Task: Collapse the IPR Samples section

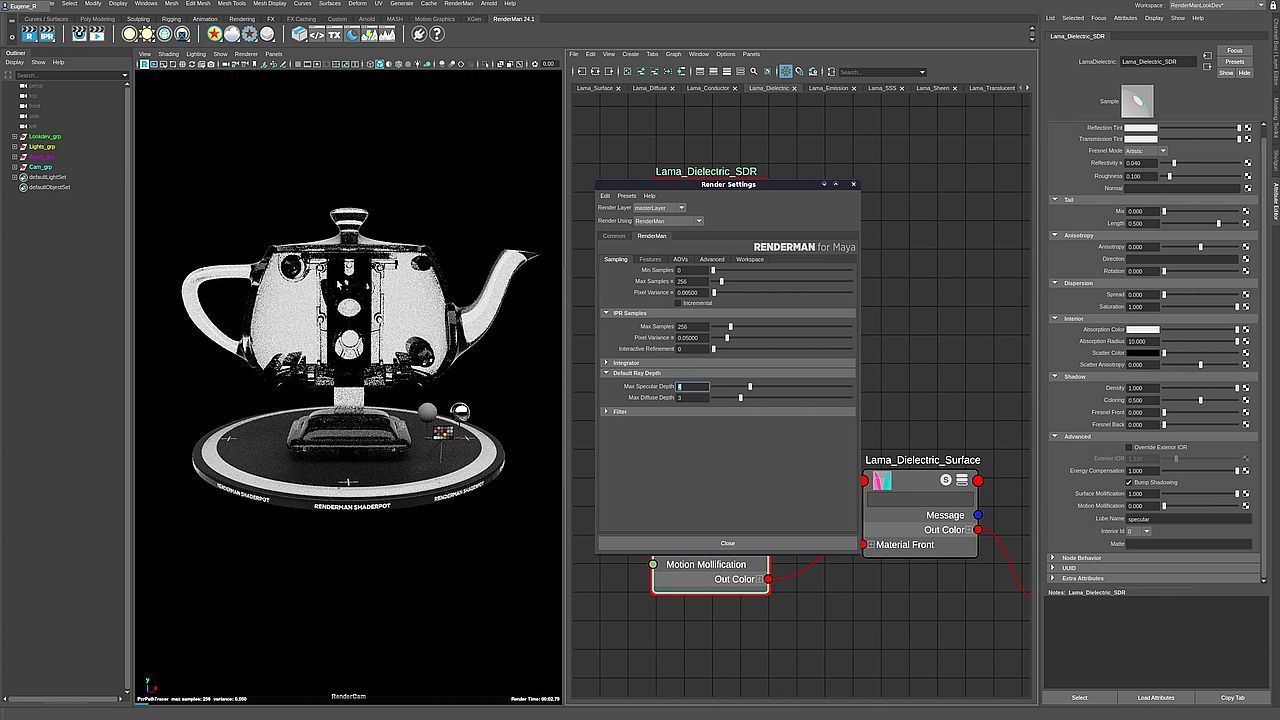Action: click(x=606, y=313)
